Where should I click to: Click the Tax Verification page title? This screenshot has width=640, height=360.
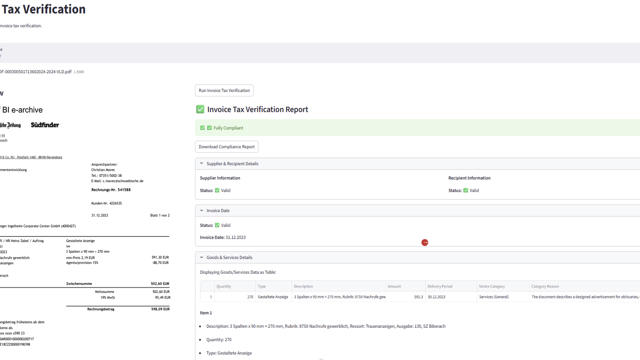(43, 9)
